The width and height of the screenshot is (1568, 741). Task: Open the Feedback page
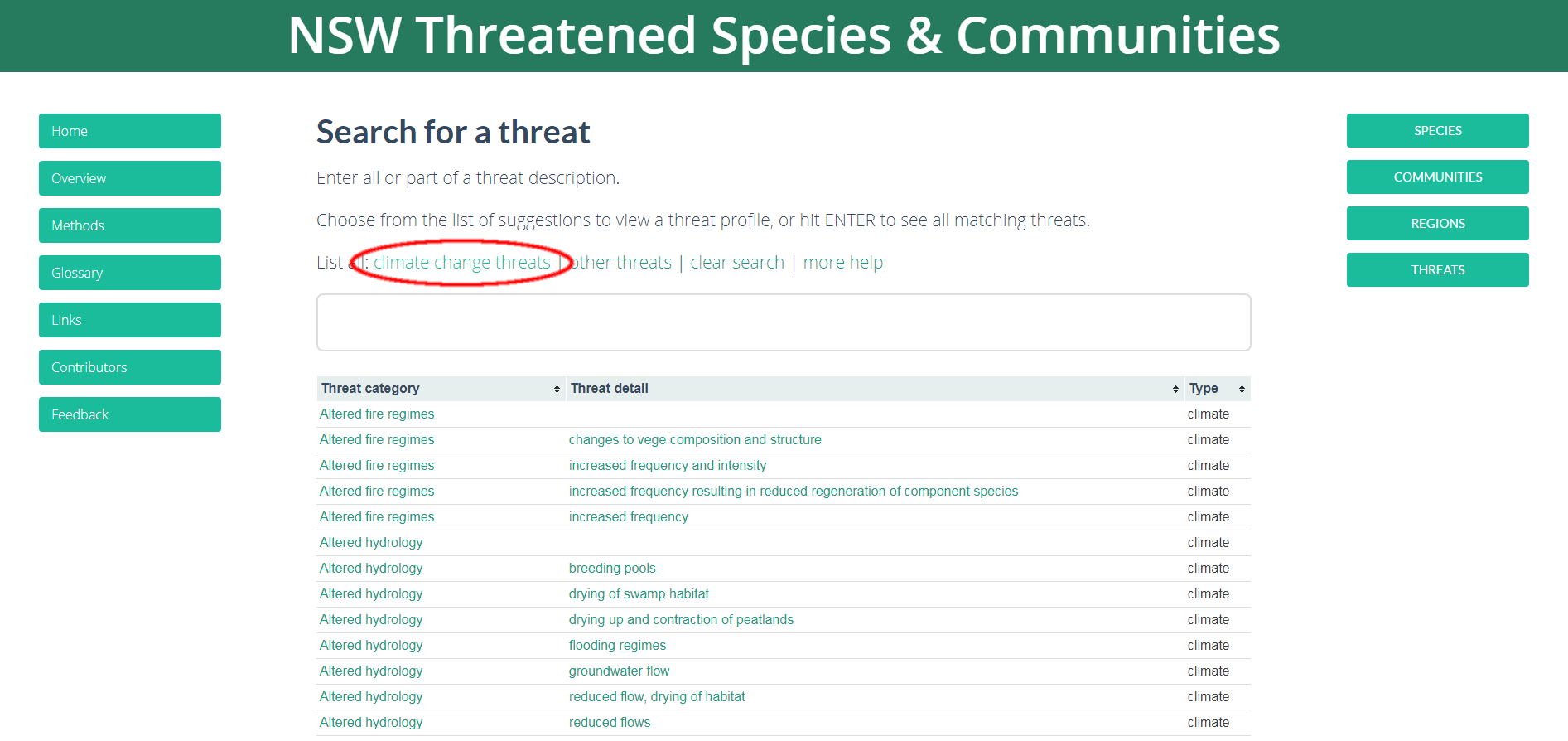tap(130, 414)
